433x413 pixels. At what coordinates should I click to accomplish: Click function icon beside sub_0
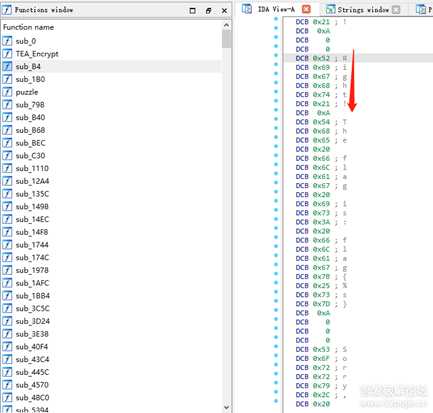(x=7, y=41)
